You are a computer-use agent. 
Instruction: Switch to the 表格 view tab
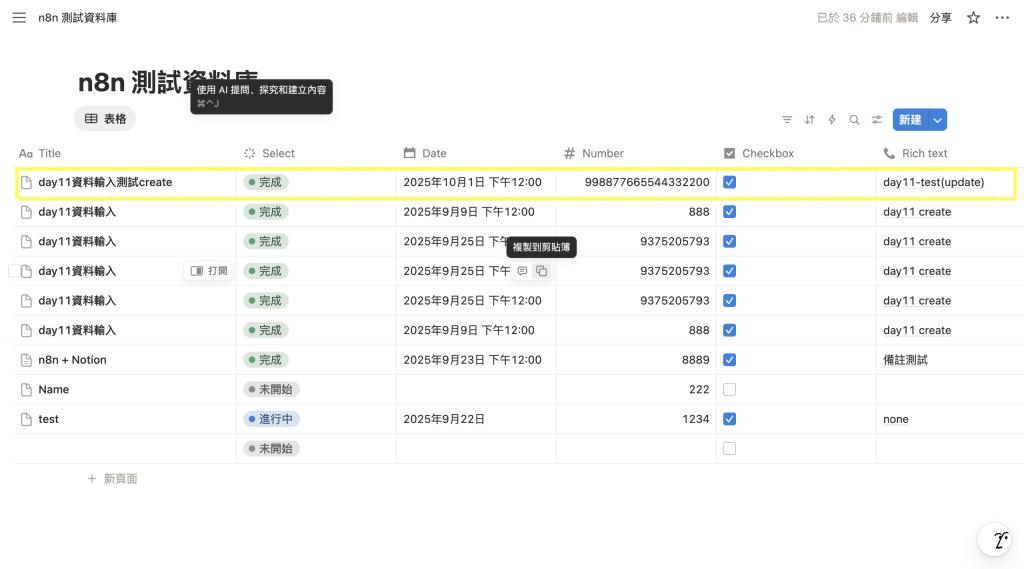click(x=105, y=119)
